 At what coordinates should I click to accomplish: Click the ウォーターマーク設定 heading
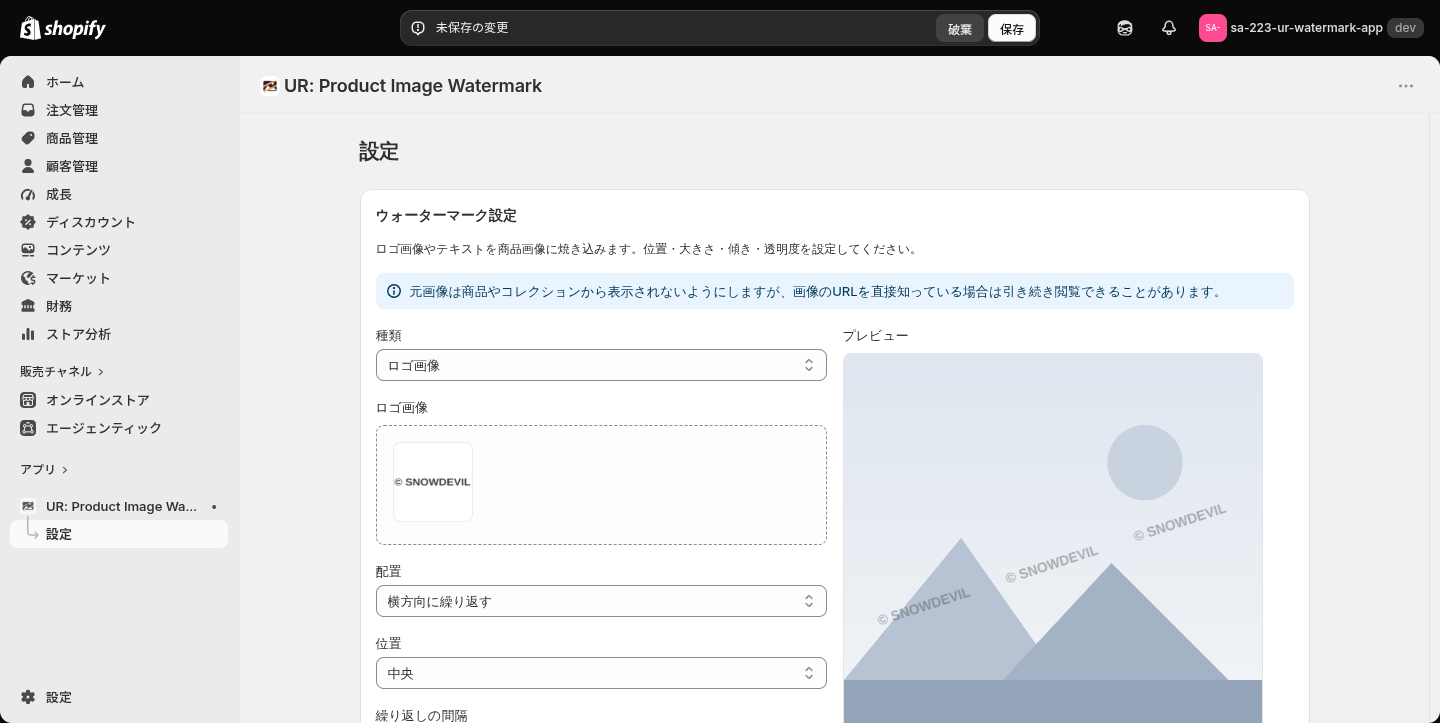(x=446, y=215)
